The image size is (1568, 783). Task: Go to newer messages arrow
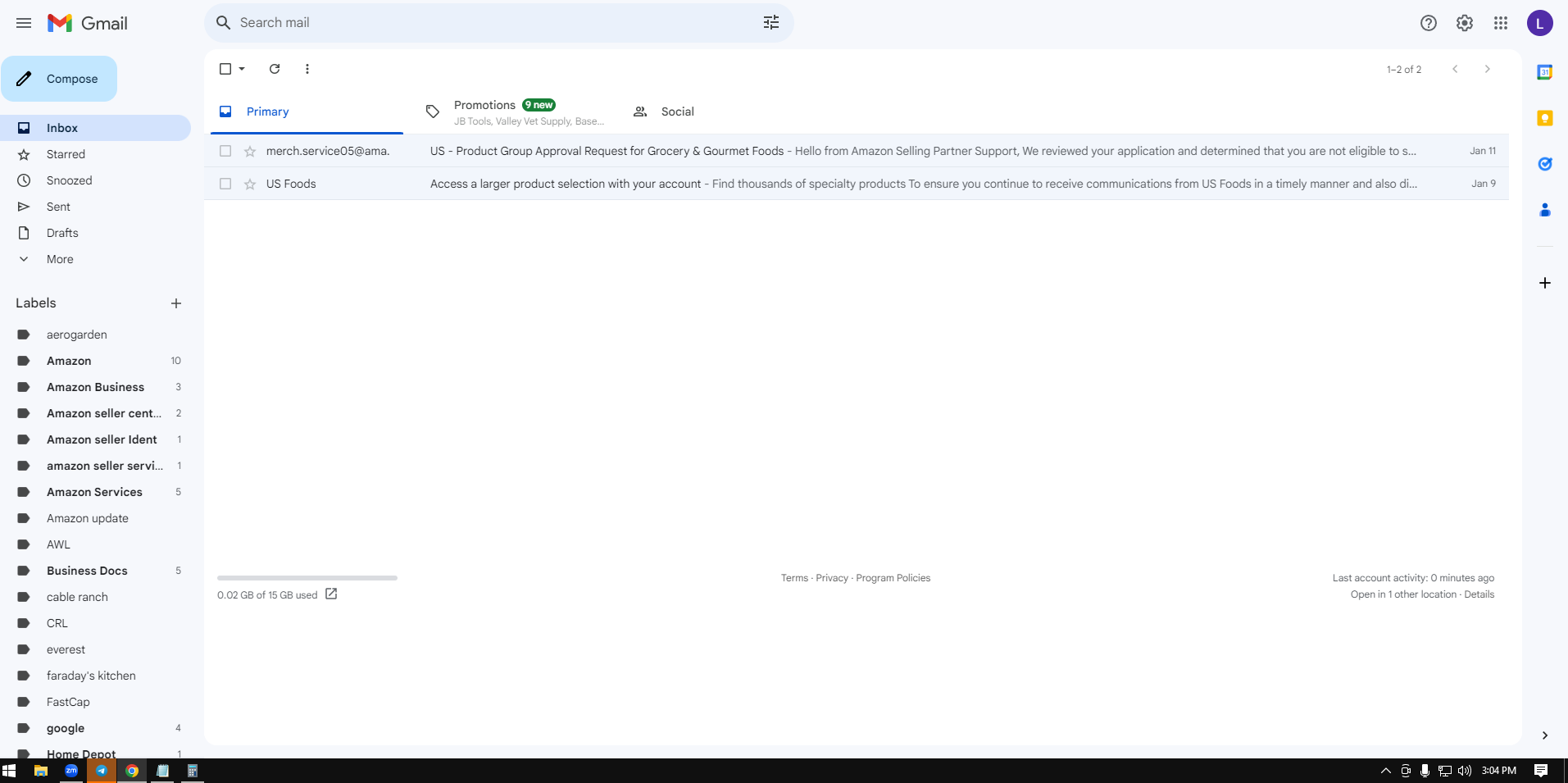[x=1455, y=69]
